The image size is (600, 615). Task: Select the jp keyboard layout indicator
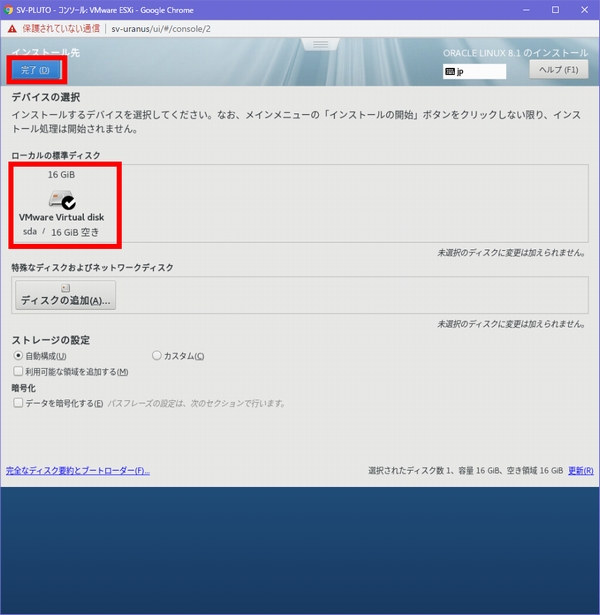pyautogui.click(x=474, y=71)
